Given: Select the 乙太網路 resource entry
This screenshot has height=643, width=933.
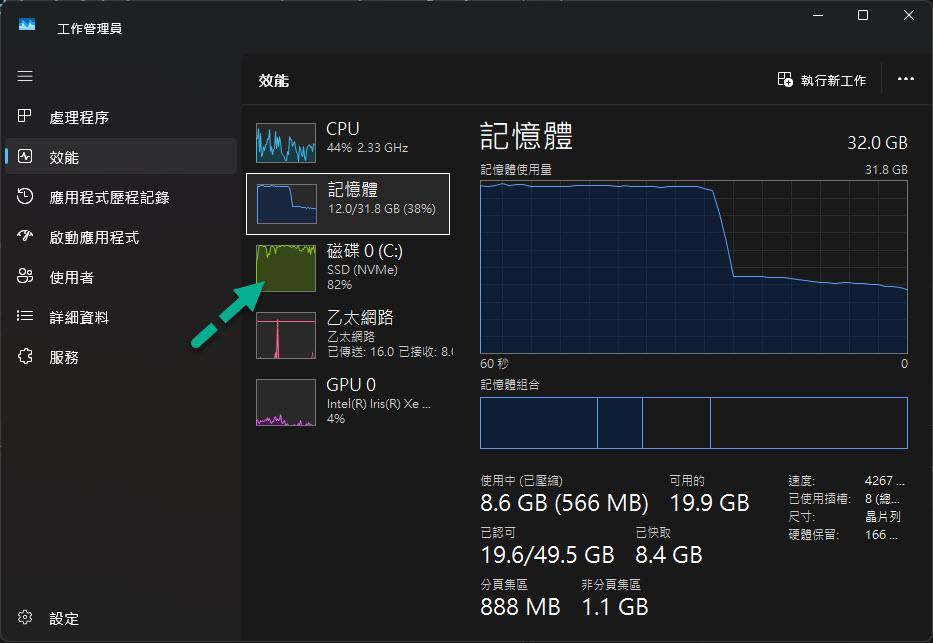Looking at the screenshot, I should point(348,334).
